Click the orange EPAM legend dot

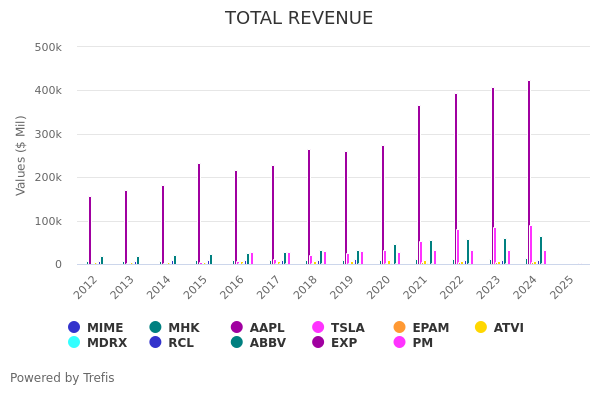(399, 328)
